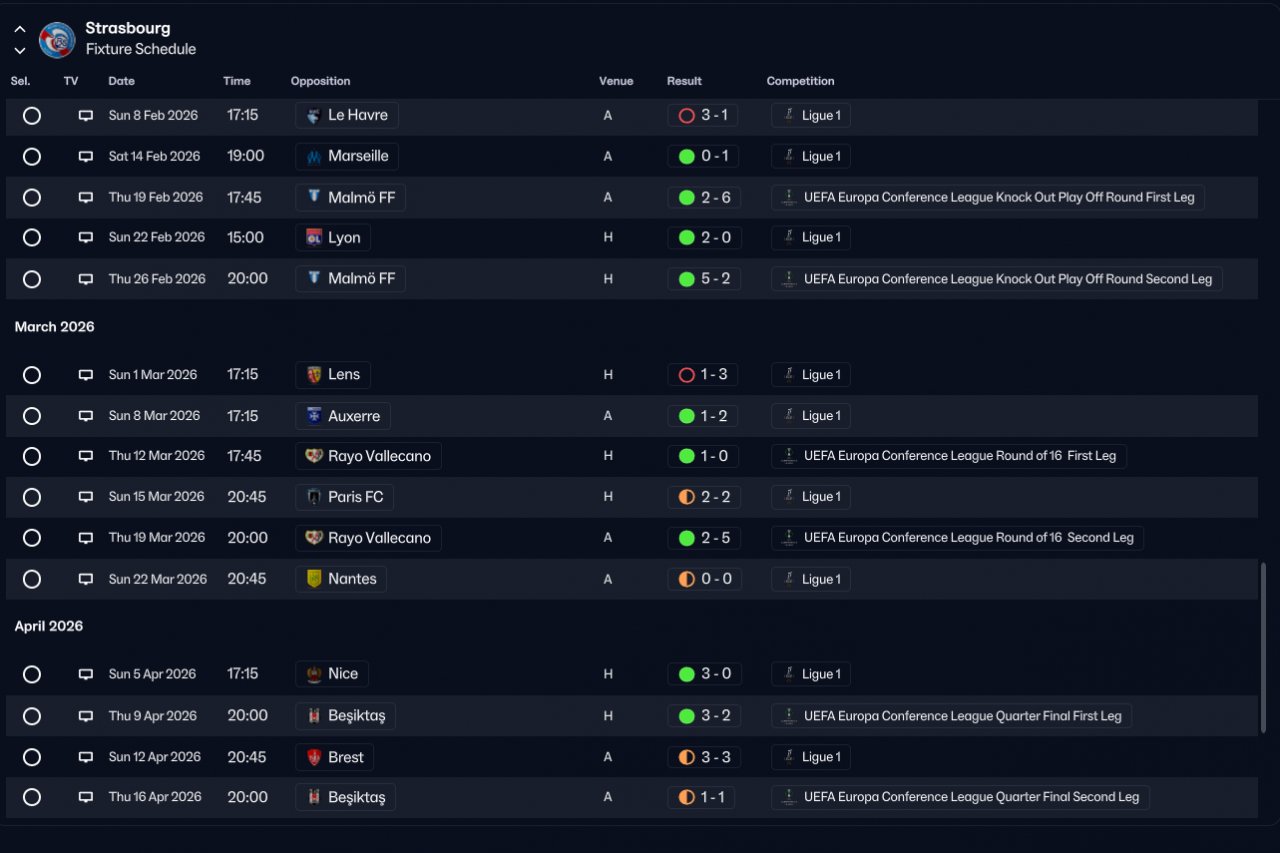Screen dimensions: 1280x853
Task: Click the down chevron beside Strasbourg crest
Action: [20, 50]
